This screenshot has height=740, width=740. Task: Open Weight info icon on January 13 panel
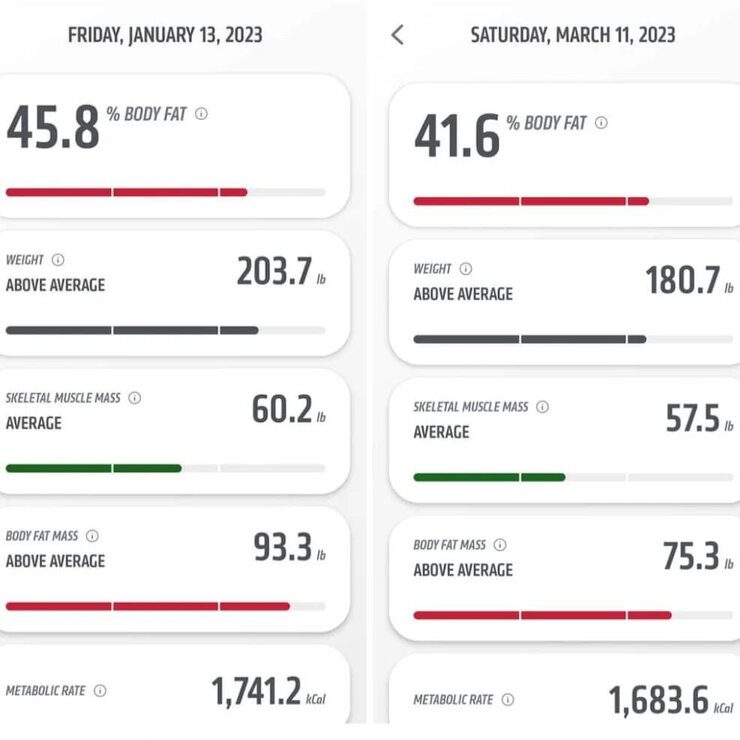click(x=58, y=260)
